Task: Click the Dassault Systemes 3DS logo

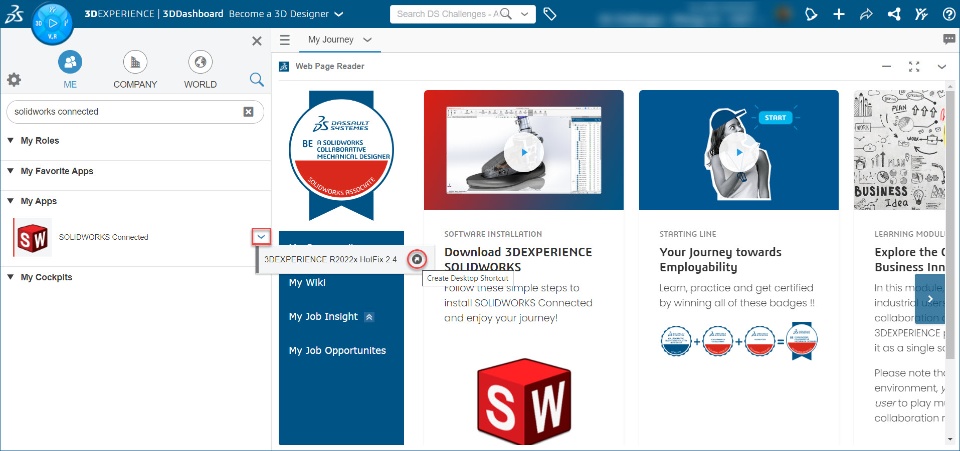Action: [x=13, y=13]
